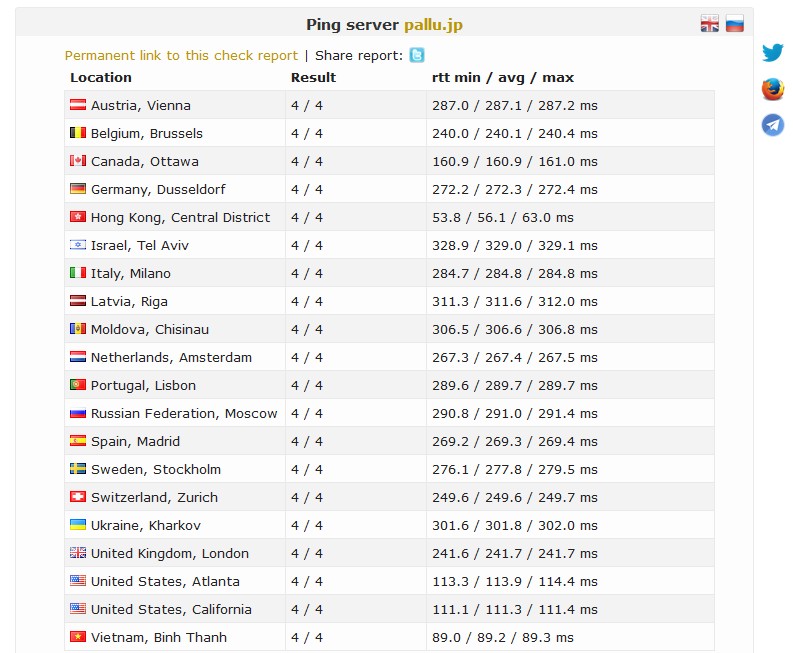The image size is (793, 653).
Task: Click the Telegram icon in right sidebar
Action: click(772, 124)
